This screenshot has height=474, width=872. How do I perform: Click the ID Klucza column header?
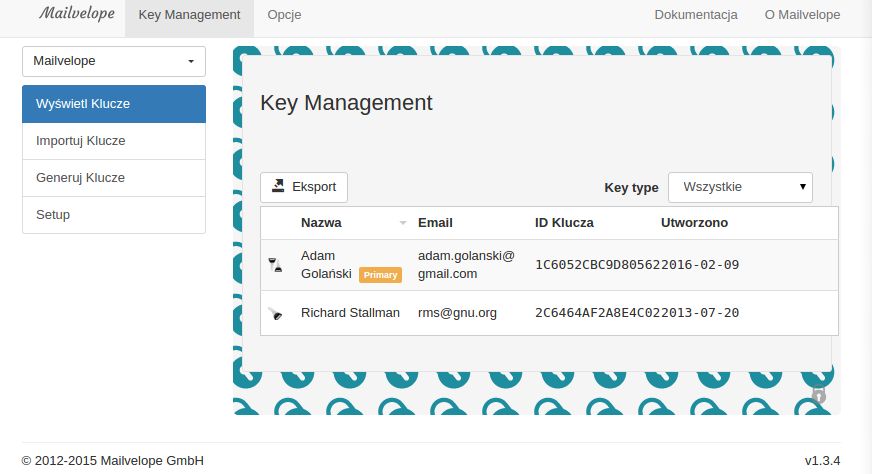(564, 223)
